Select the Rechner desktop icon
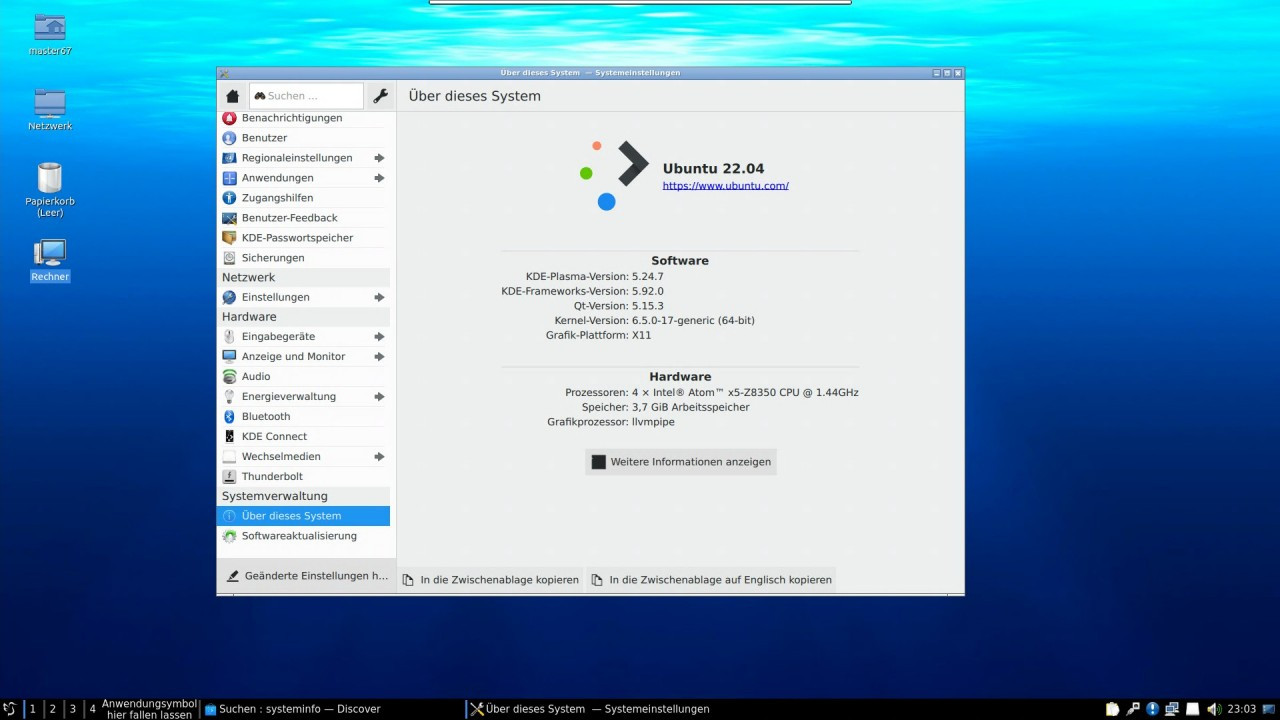 [x=50, y=260]
